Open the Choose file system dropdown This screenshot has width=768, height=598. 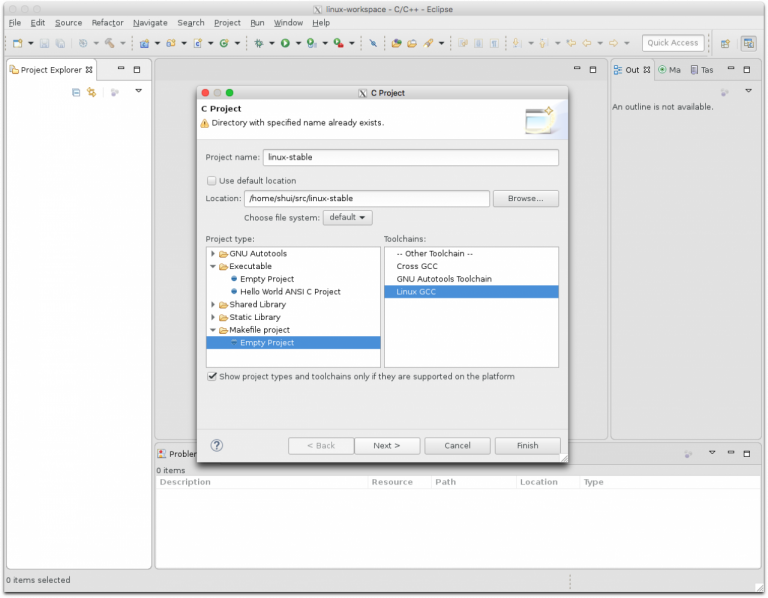[x=347, y=217]
